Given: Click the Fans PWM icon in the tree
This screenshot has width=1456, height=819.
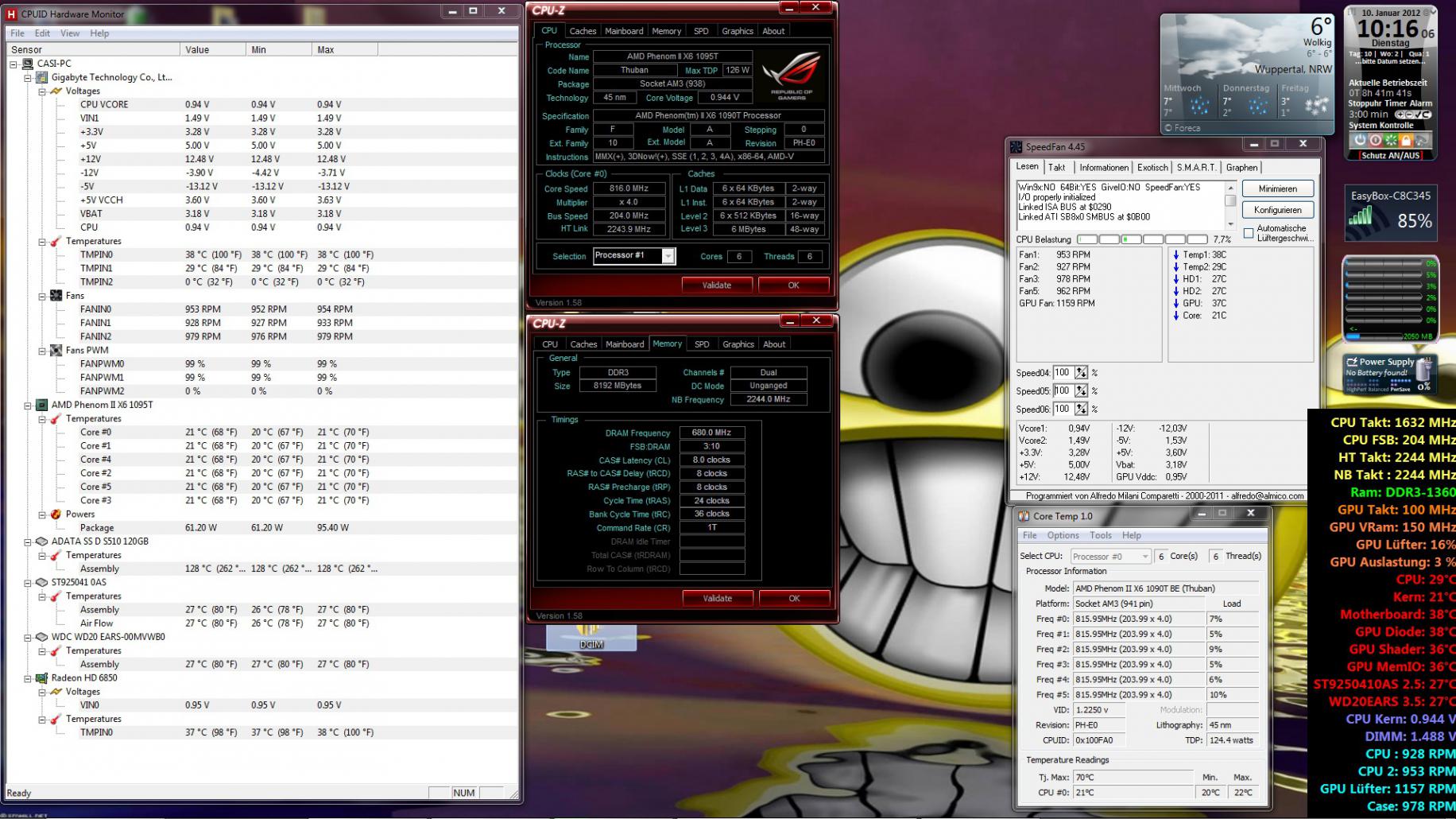Looking at the screenshot, I should (56, 350).
